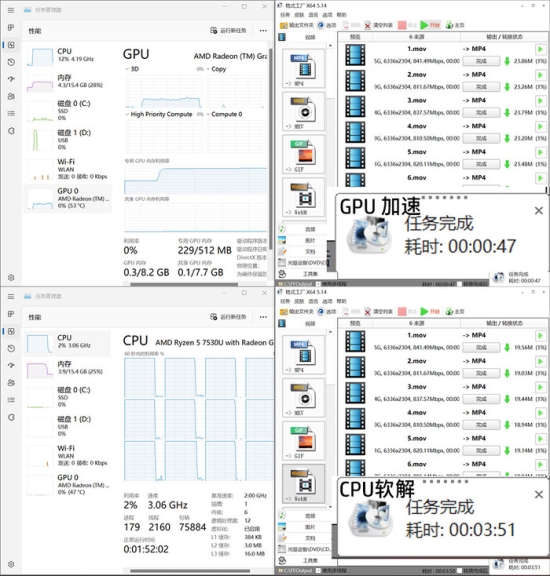The width and height of the screenshot is (550, 576).
Task: Toggle after-conversion checkbox in CPU软解 Format Factory status bar
Action: tap(460, 570)
